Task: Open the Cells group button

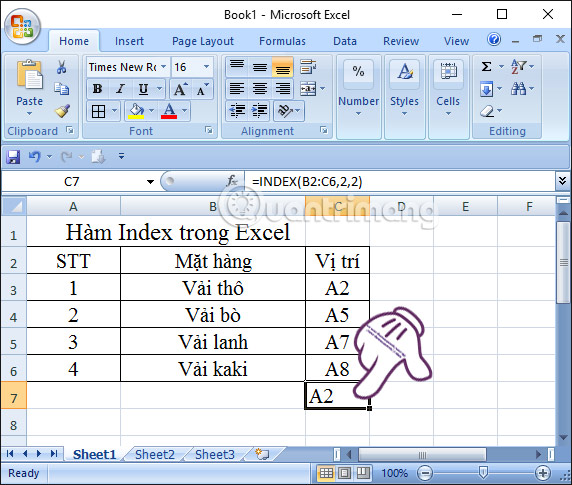Action: coord(448,97)
